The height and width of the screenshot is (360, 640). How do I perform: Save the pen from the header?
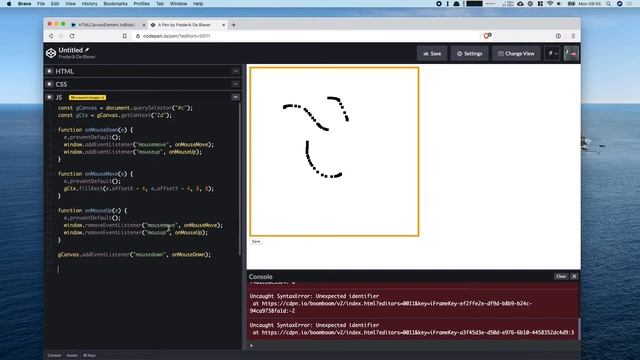click(432, 53)
